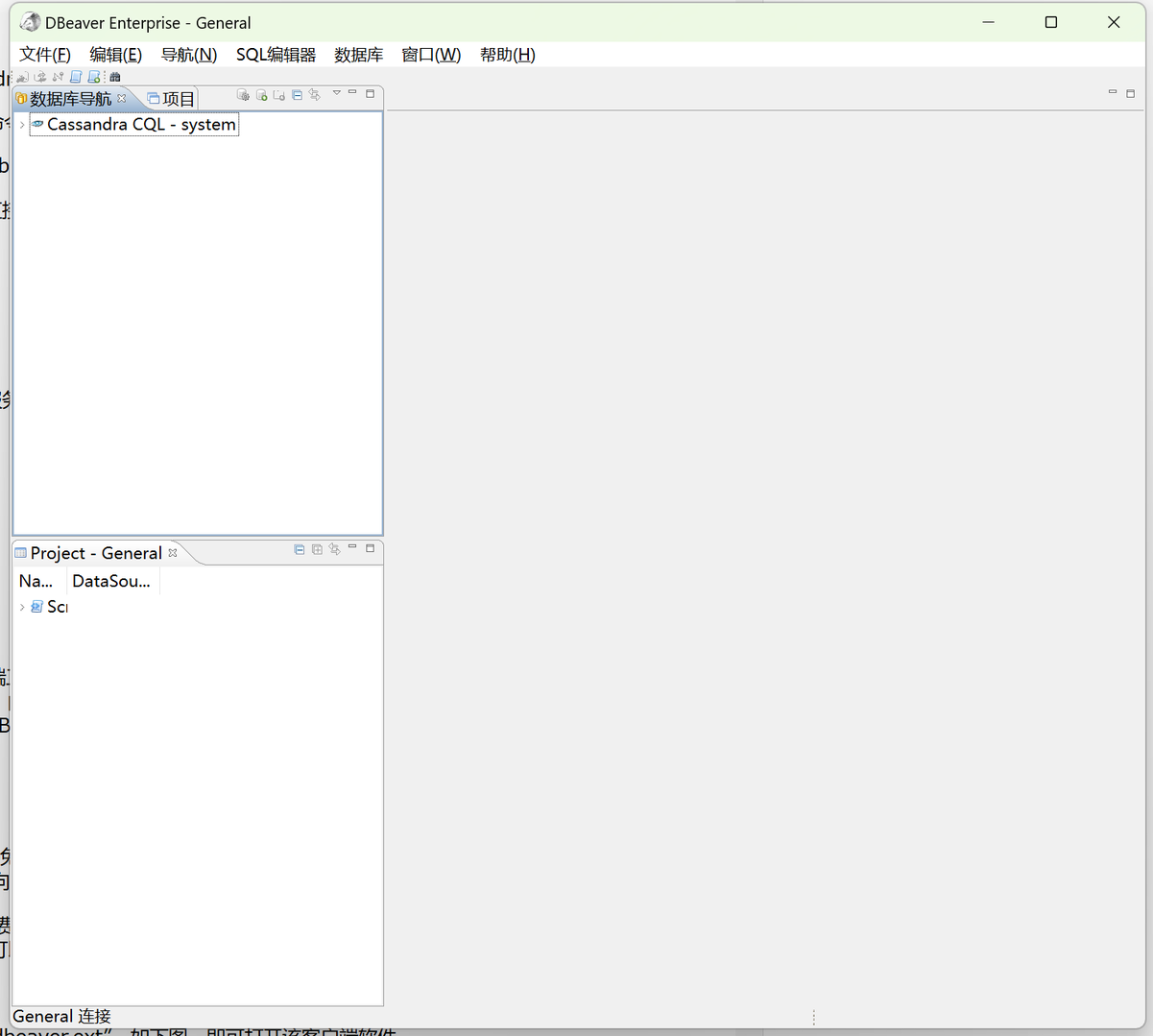Minimize the Project - General panel
Viewport: 1153px width, 1036px height.
[352, 547]
